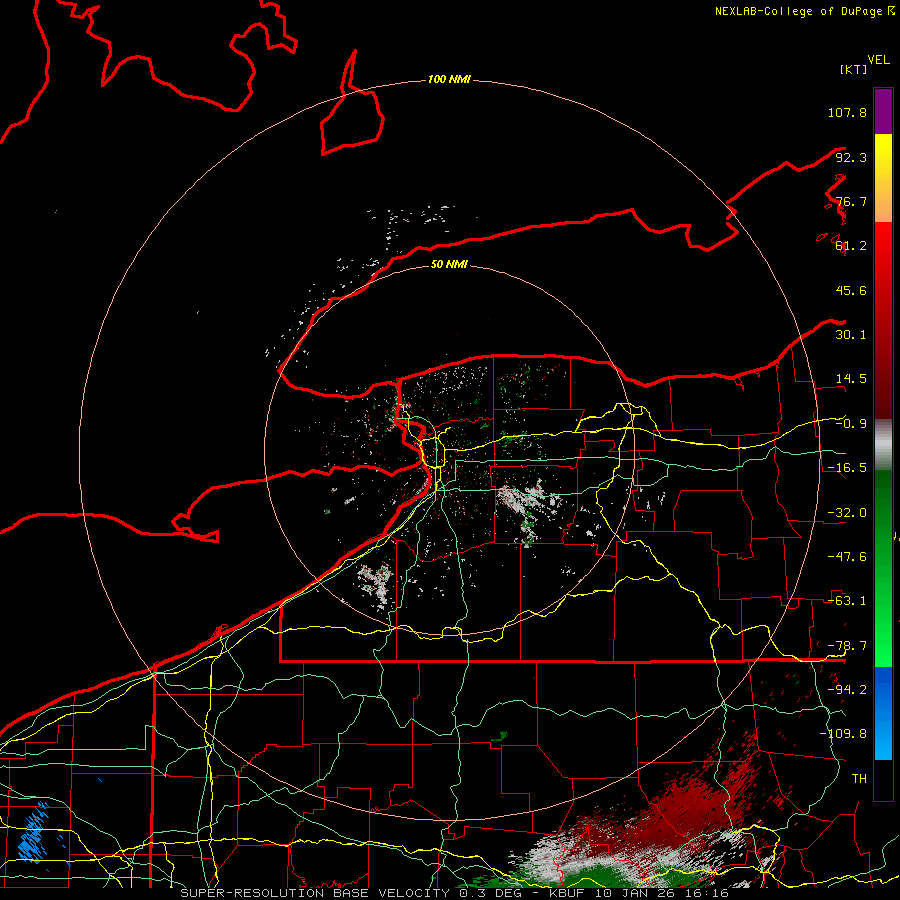Click the TH label on the legend
Image resolution: width=900 pixels, height=900 pixels.
tap(859, 778)
